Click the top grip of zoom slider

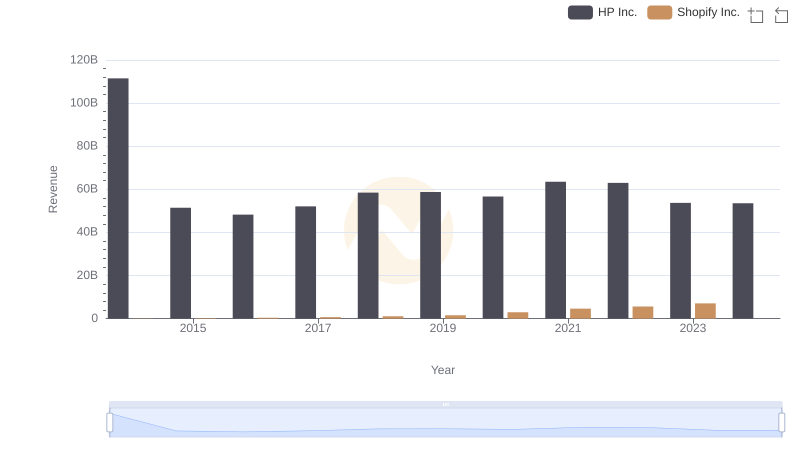[x=445, y=404]
